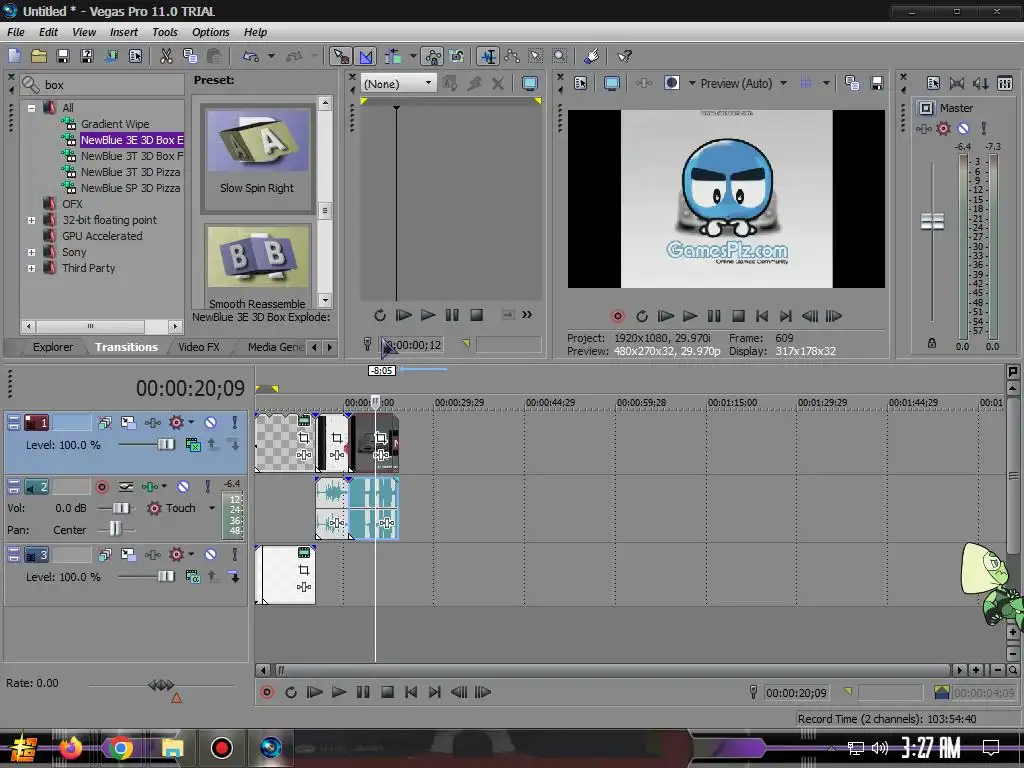
Task: Open the Insert menu
Action: [x=123, y=32]
